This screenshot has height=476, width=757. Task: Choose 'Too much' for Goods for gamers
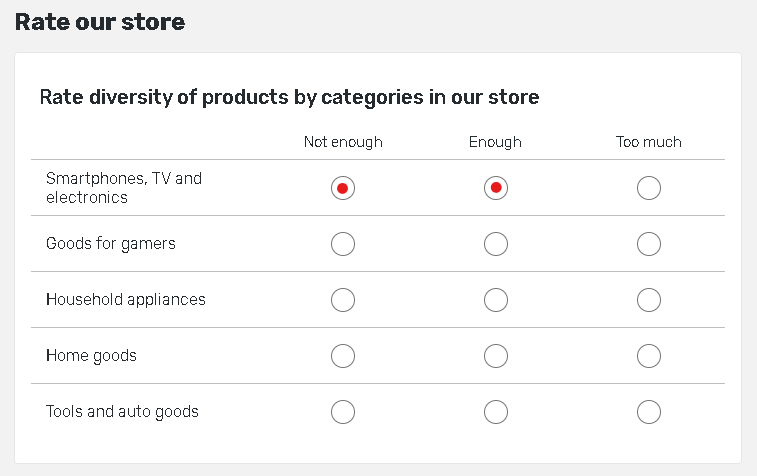[649, 244]
